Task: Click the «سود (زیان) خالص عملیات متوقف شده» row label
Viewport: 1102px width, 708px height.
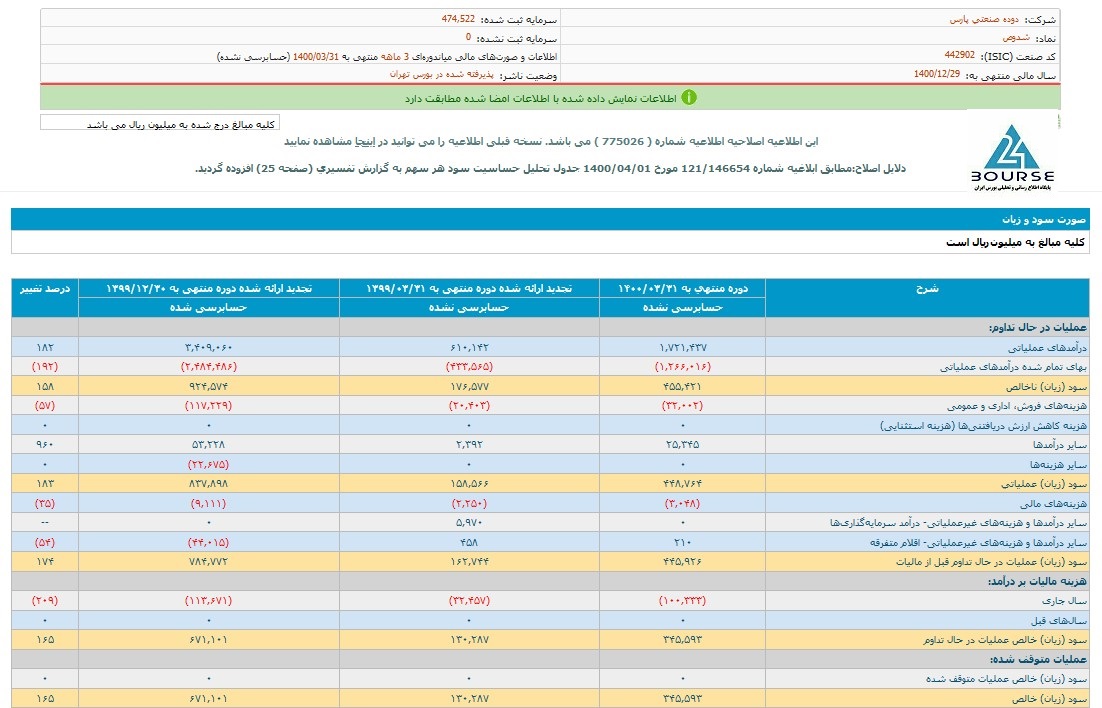Action: [1006, 679]
